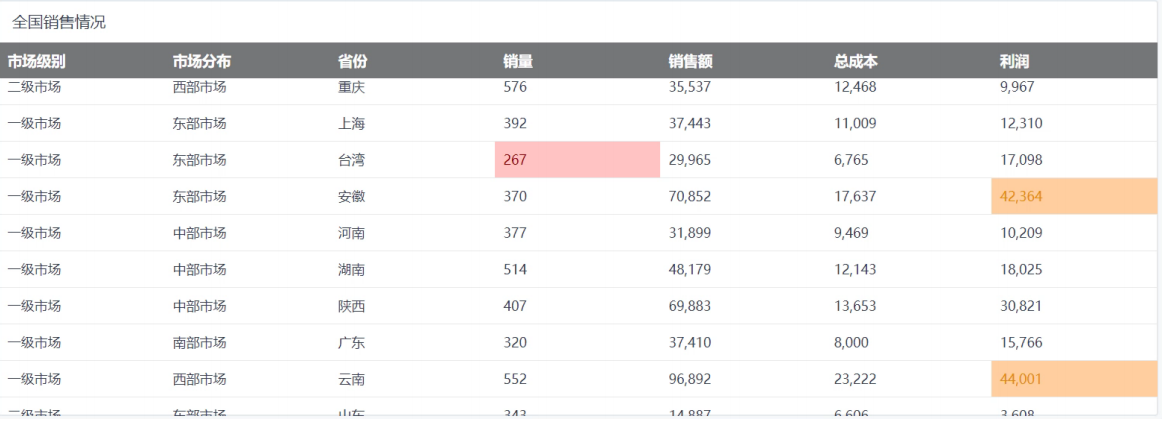The image size is (1168, 425).
Task: Select the 上海 province cell
Action: click(x=352, y=124)
